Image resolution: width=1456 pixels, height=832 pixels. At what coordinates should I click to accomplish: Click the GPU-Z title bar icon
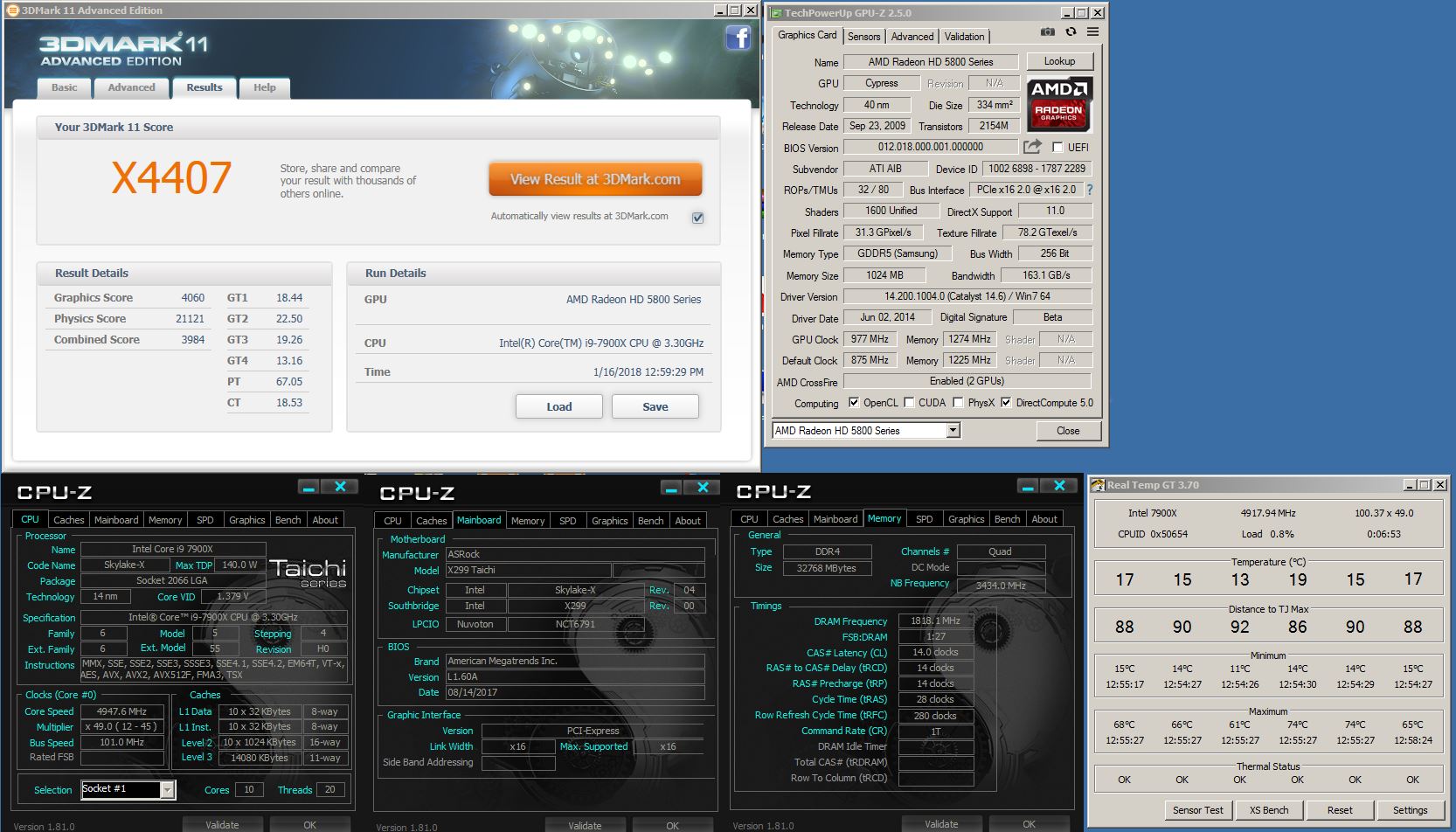(775, 12)
